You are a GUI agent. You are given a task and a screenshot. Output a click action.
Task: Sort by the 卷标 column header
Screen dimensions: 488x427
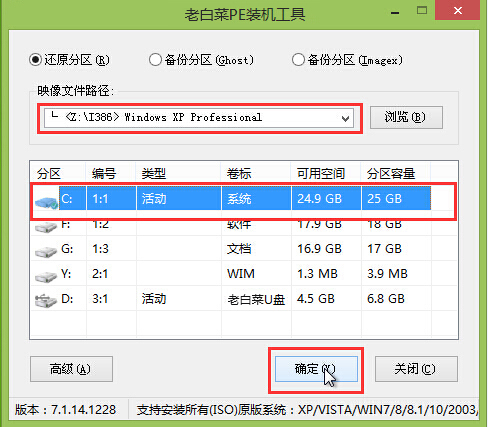[x=239, y=174]
